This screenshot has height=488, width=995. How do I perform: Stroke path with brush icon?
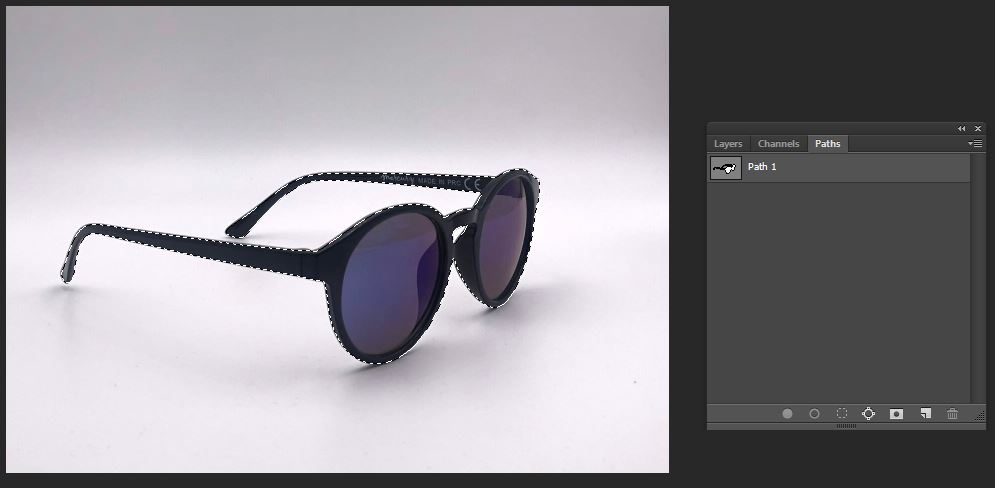[814, 414]
